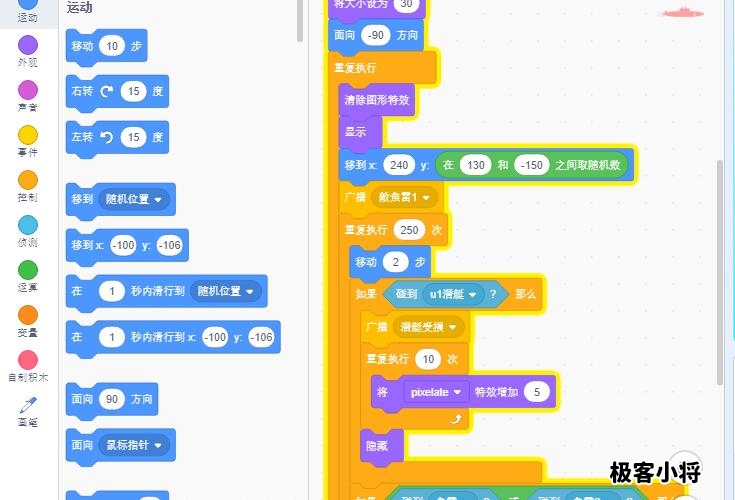Open the pixelate effect dropdown
Screen dimensions: 735x500
tap(438, 392)
